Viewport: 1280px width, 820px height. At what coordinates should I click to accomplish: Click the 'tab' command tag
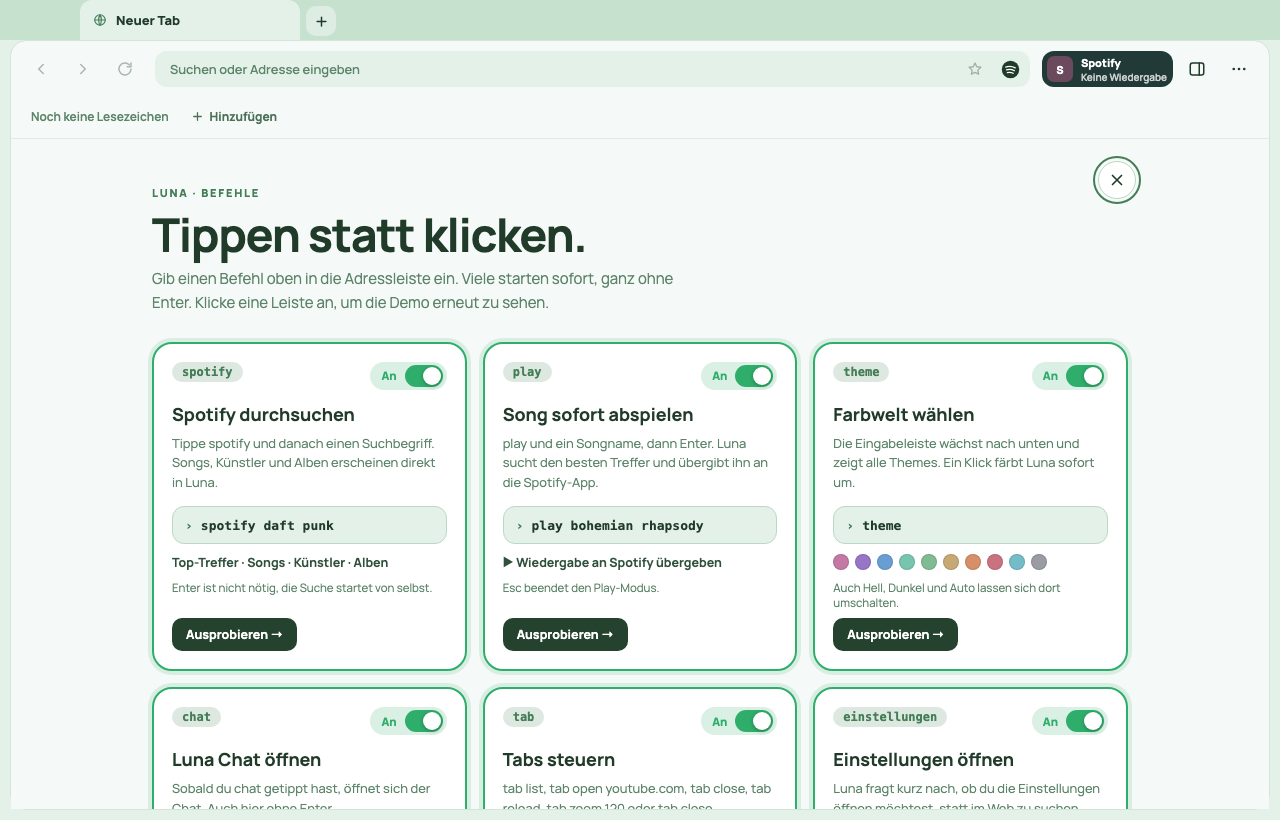coord(523,717)
